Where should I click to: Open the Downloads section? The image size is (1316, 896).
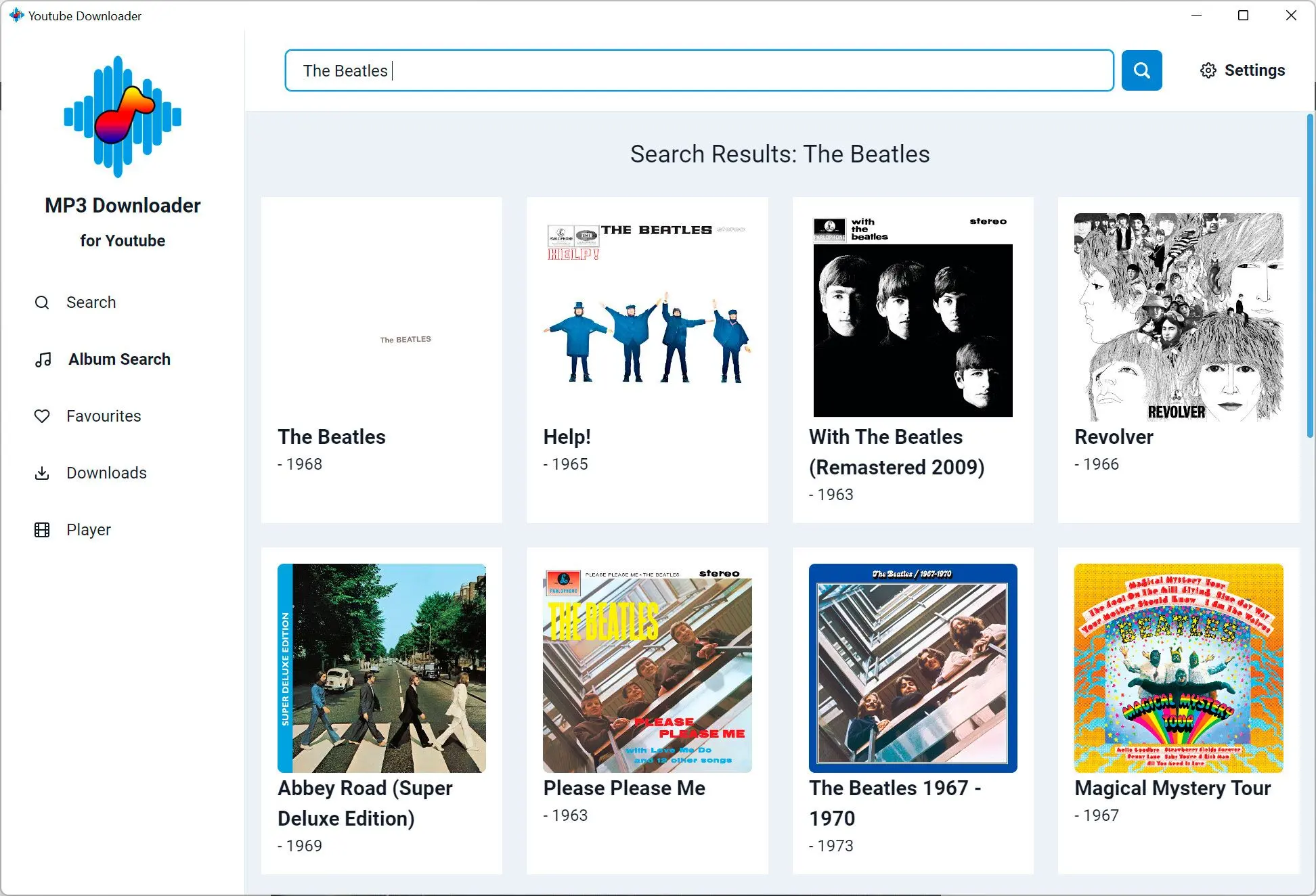coord(107,472)
